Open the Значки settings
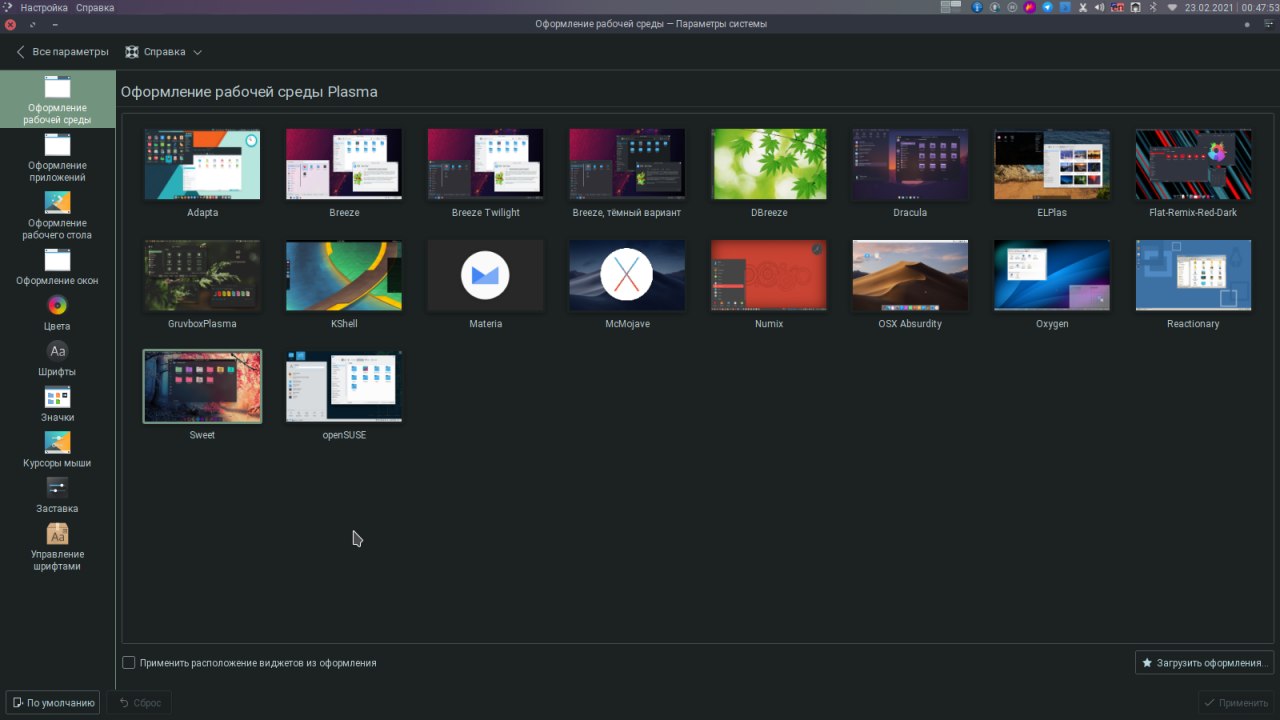 click(57, 405)
